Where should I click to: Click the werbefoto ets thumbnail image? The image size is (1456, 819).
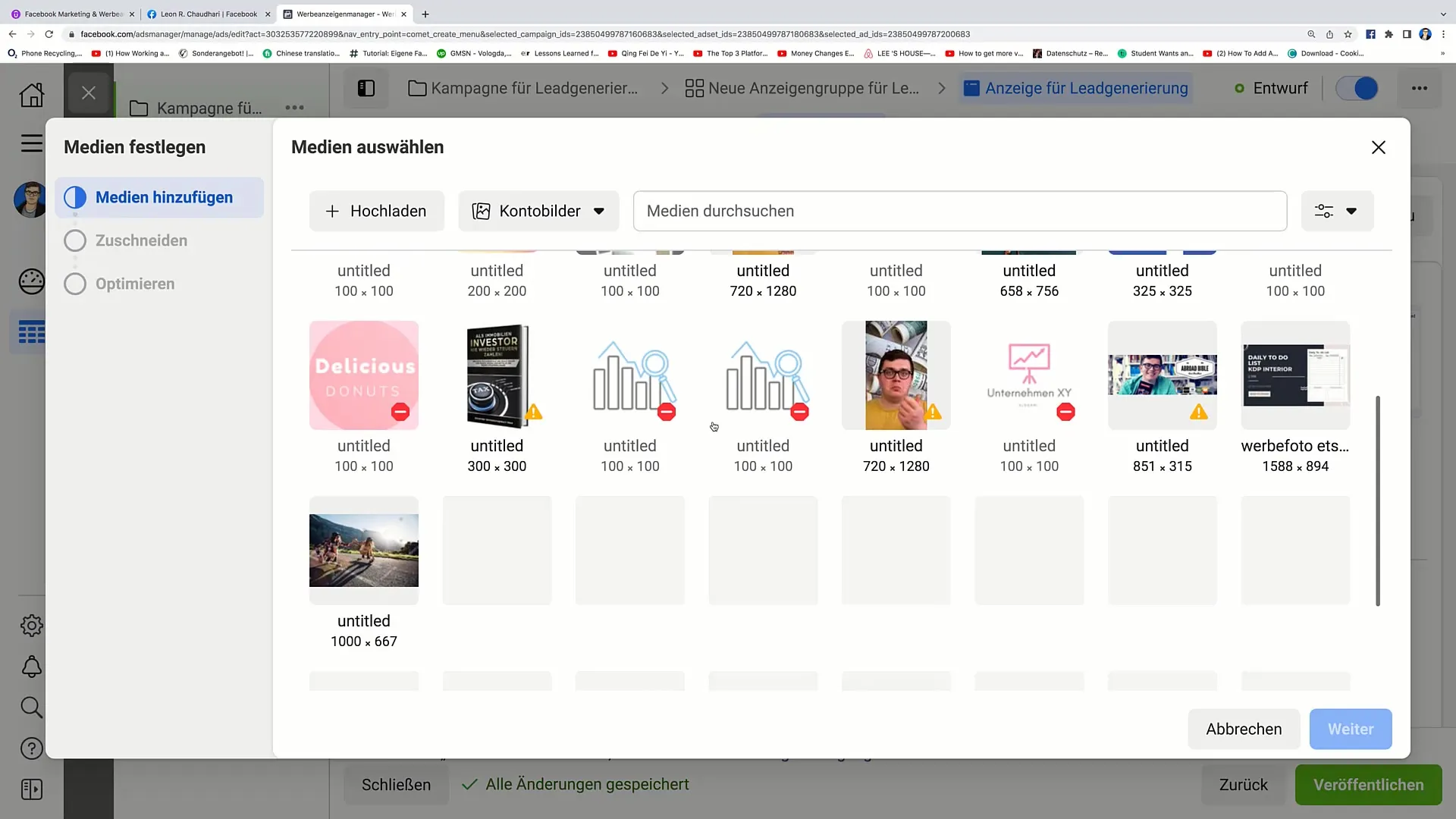[x=1295, y=375]
